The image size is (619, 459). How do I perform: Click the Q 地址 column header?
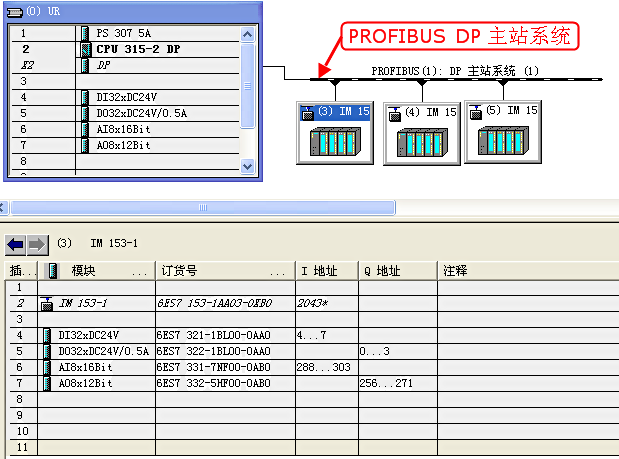click(x=398, y=271)
